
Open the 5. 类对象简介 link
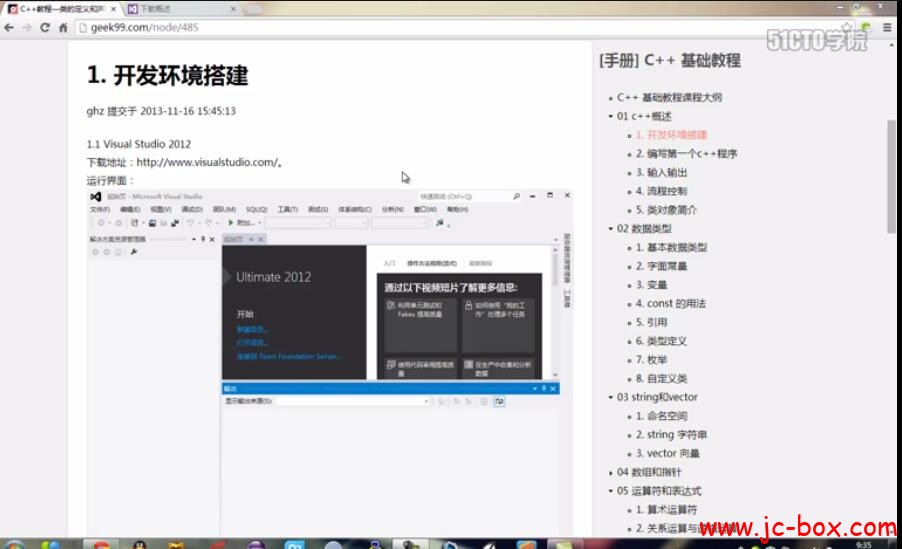[666, 210]
